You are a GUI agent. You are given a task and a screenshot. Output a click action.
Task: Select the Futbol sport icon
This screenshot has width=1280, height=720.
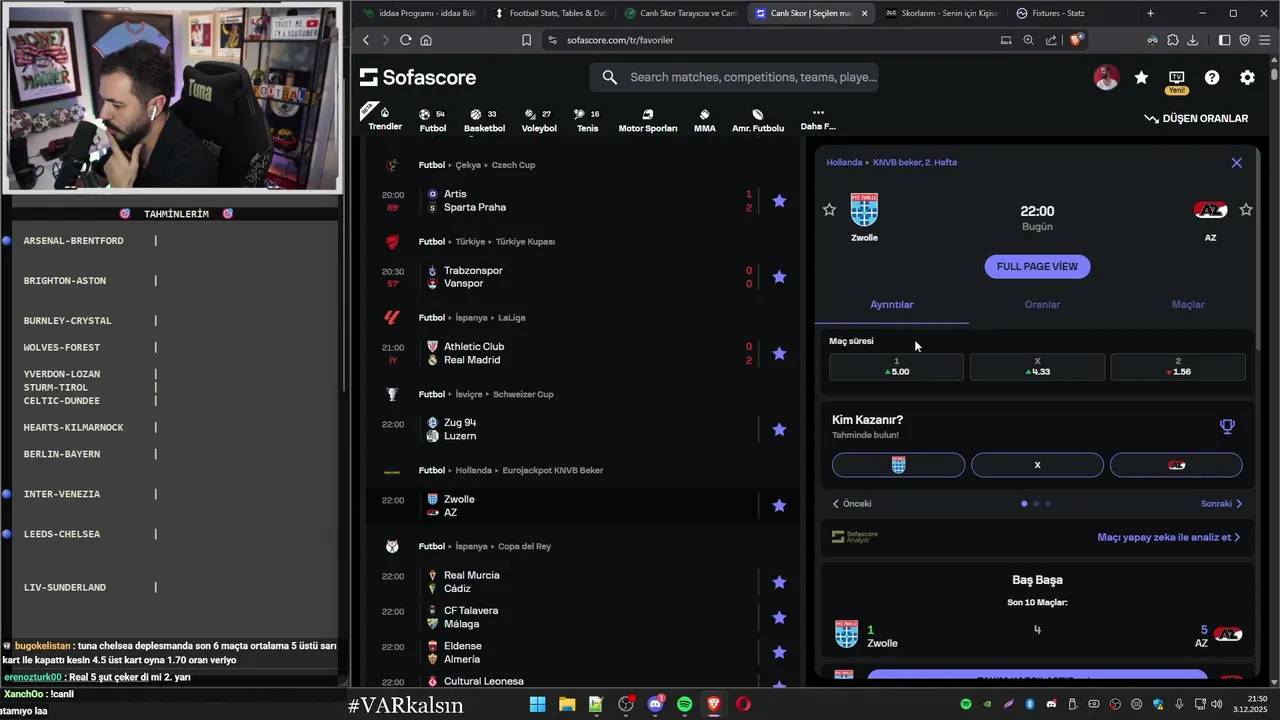tap(432, 120)
